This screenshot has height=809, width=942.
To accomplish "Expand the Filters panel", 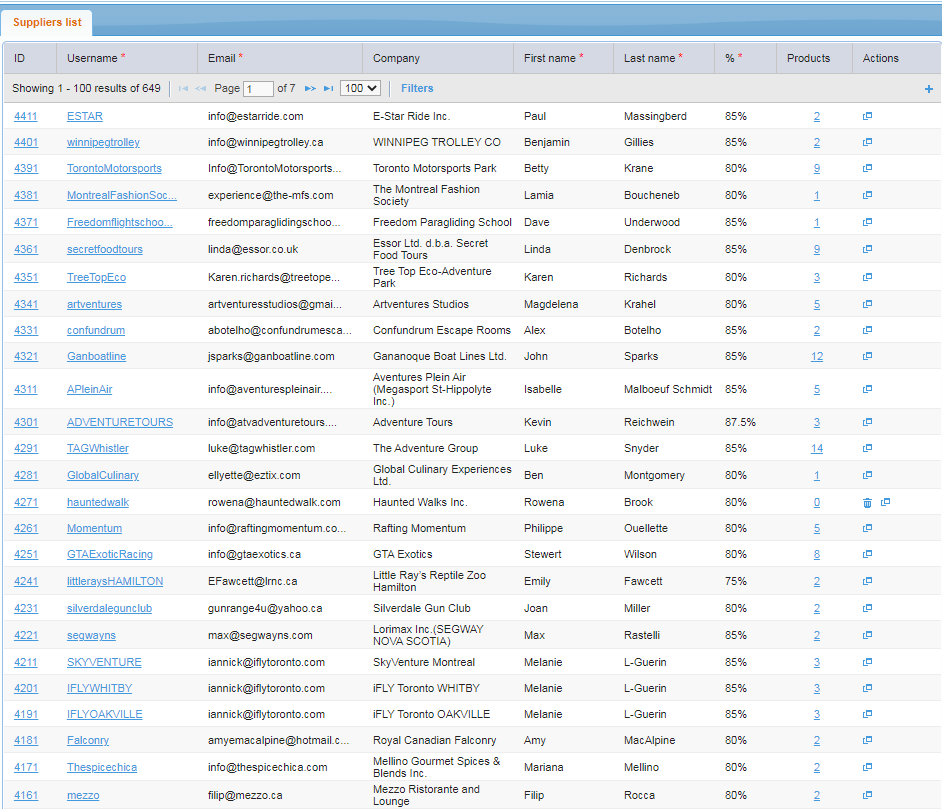I will click(x=417, y=88).
